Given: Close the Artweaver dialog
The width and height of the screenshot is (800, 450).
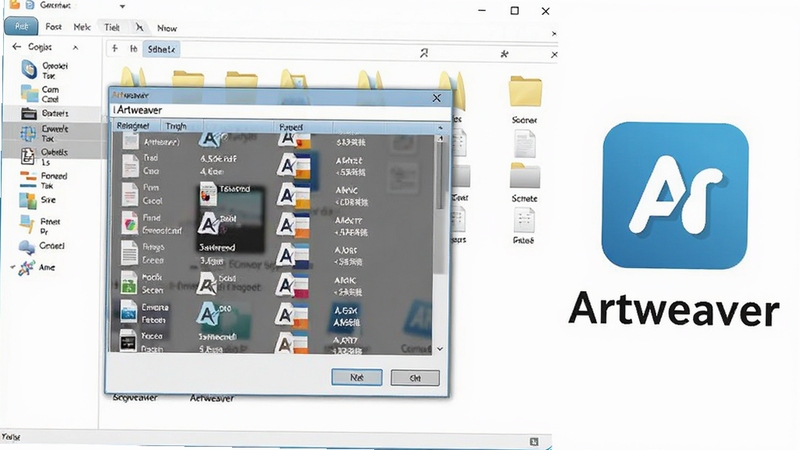Looking at the screenshot, I should (x=437, y=98).
